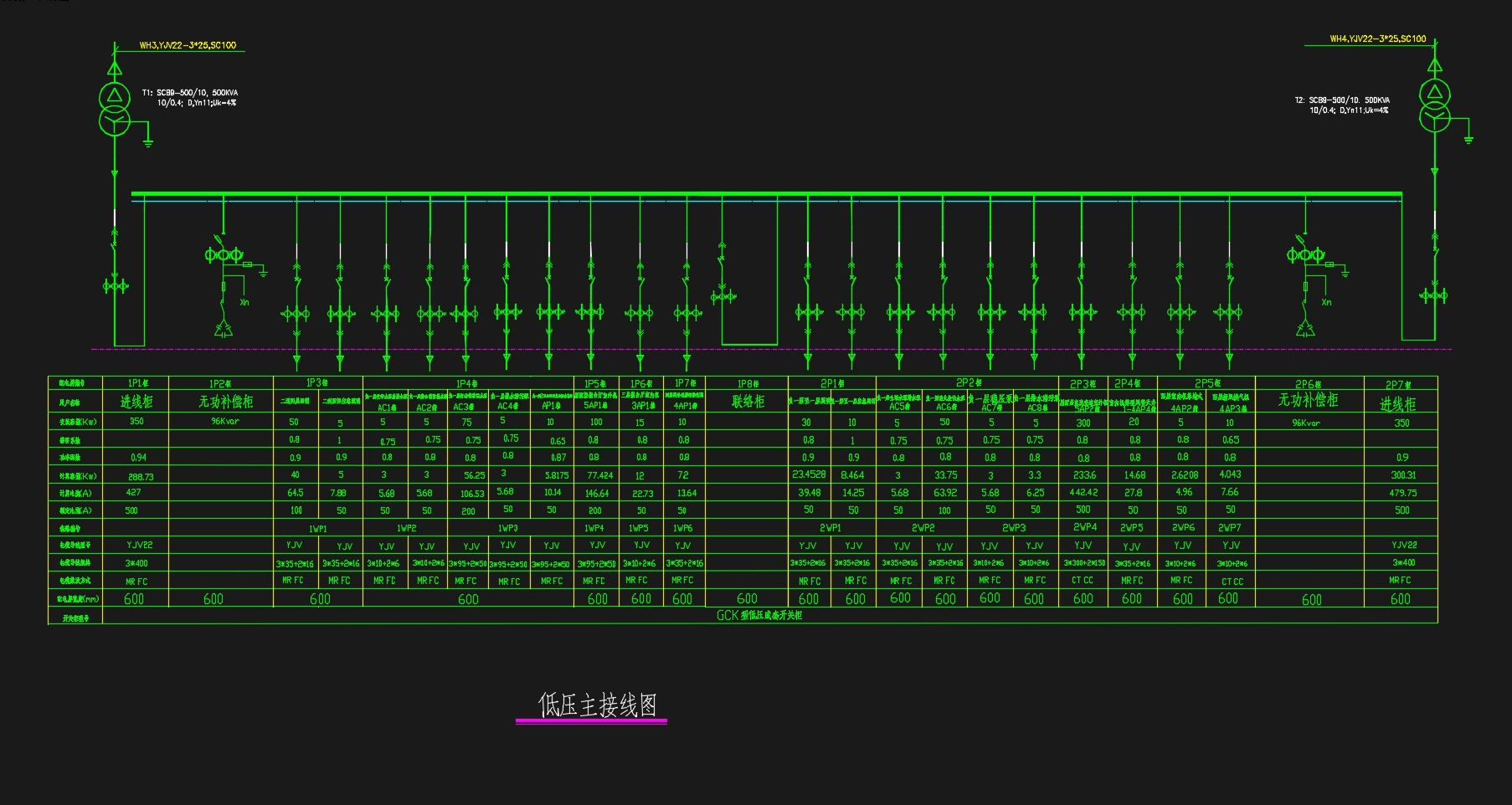The image size is (1512, 805).
Task: Click 进线柜 text under 1P1柜
Action: pyautogui.click(x=136, y=402)
